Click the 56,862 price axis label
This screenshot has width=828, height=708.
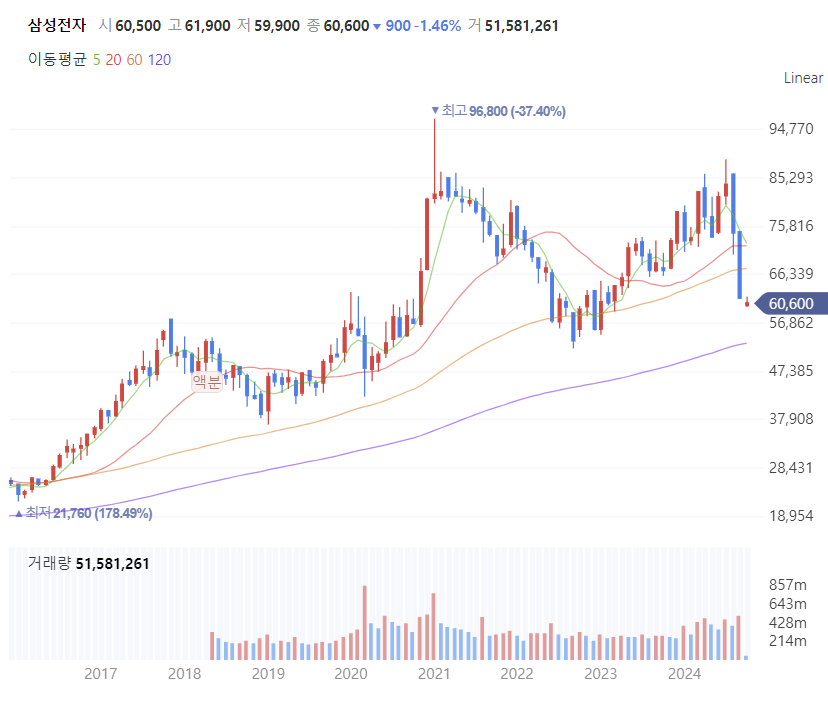(791, 323)
